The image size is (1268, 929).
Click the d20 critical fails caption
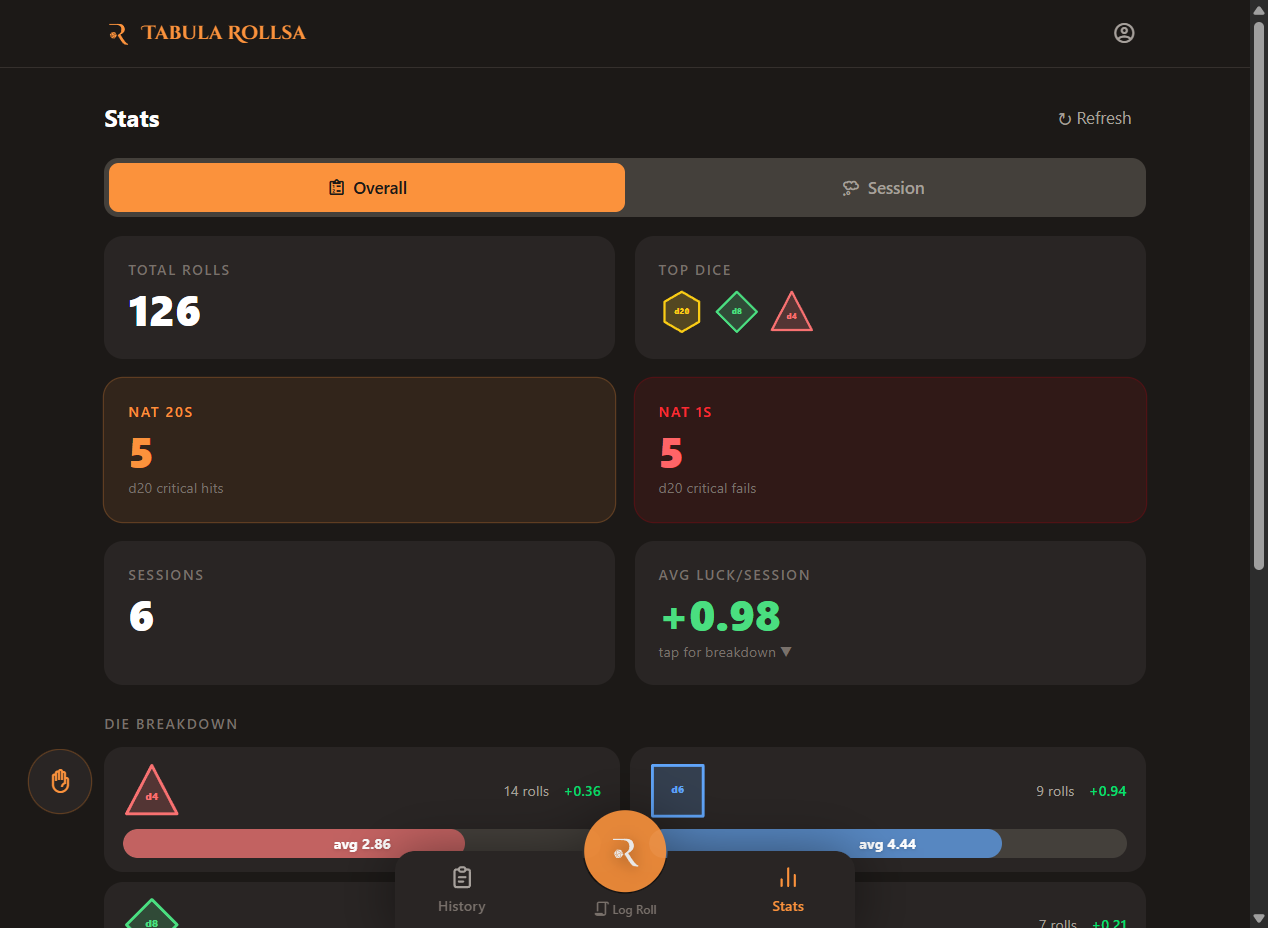(707, 489)
